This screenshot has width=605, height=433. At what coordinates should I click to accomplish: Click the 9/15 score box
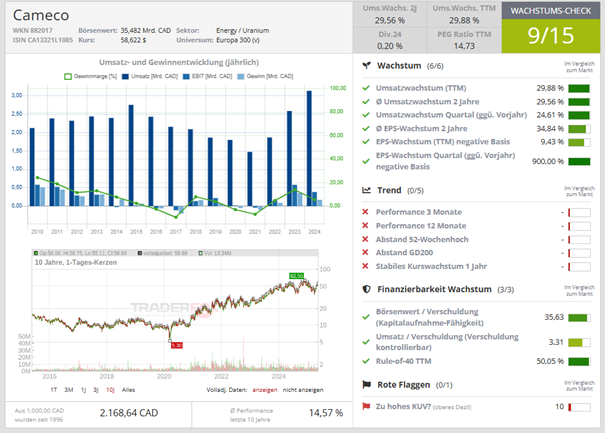551,36
